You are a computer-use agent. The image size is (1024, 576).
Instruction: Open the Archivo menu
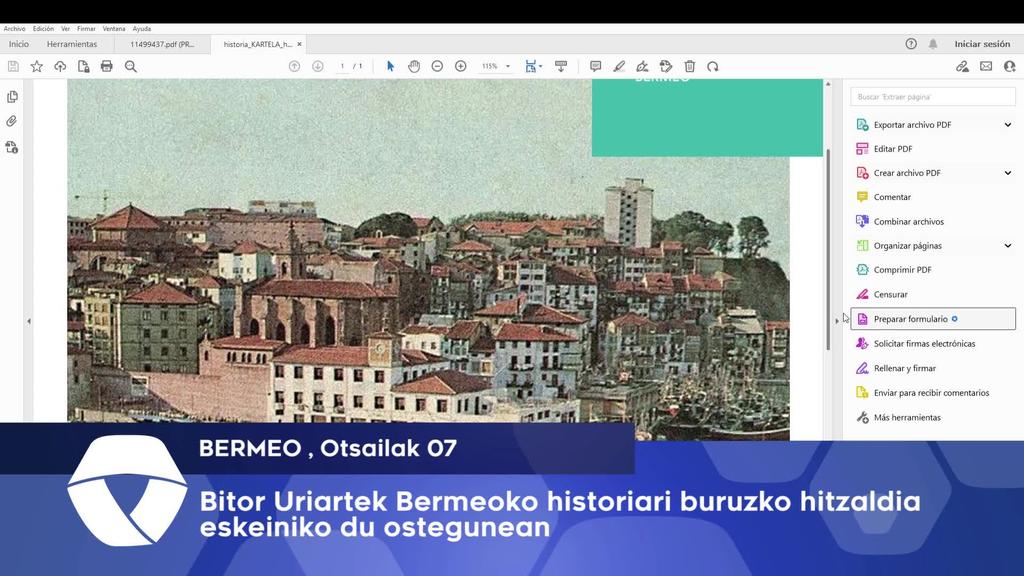coord(14,29)
